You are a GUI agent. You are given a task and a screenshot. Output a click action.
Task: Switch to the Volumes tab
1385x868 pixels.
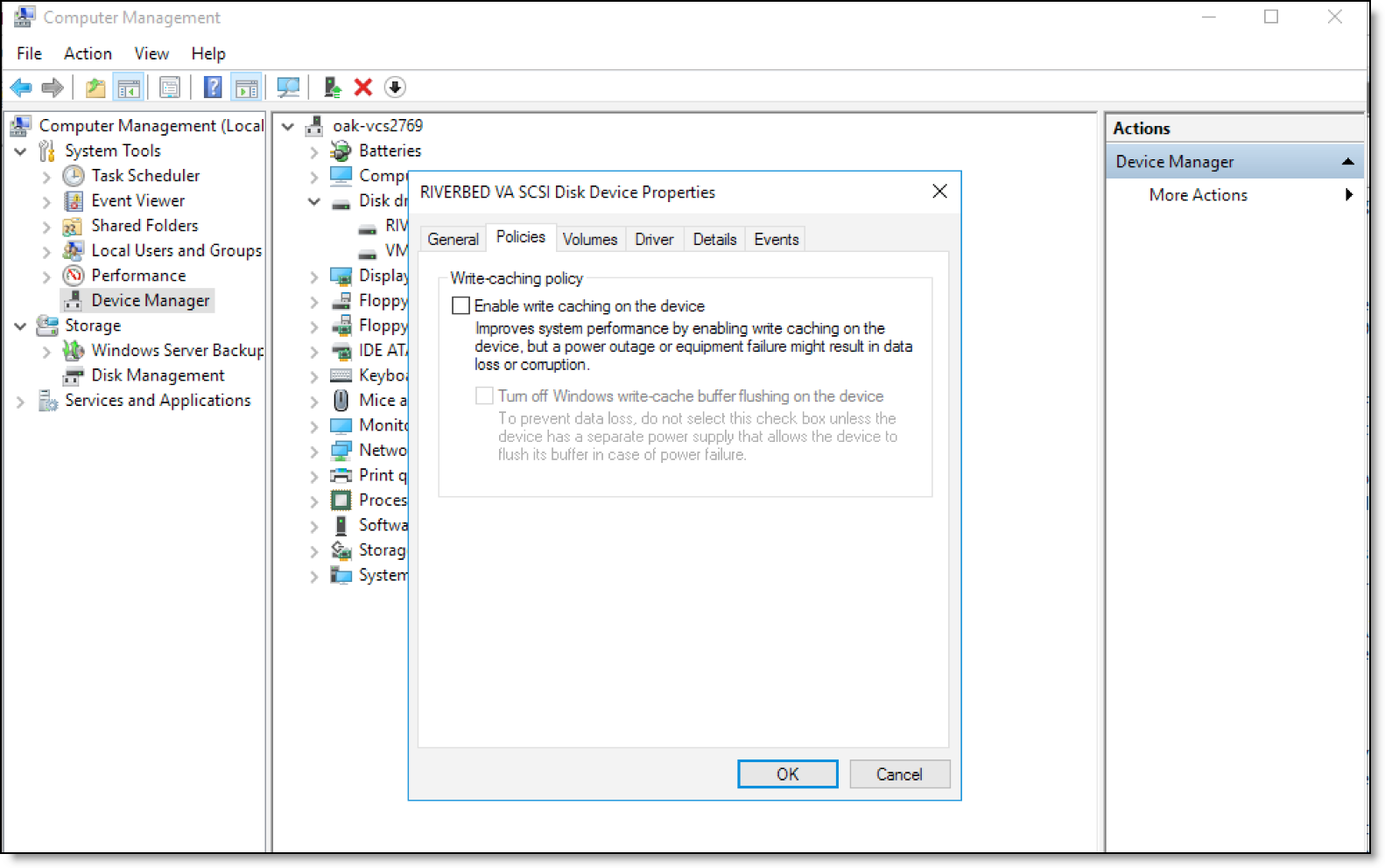click(590, 239)
